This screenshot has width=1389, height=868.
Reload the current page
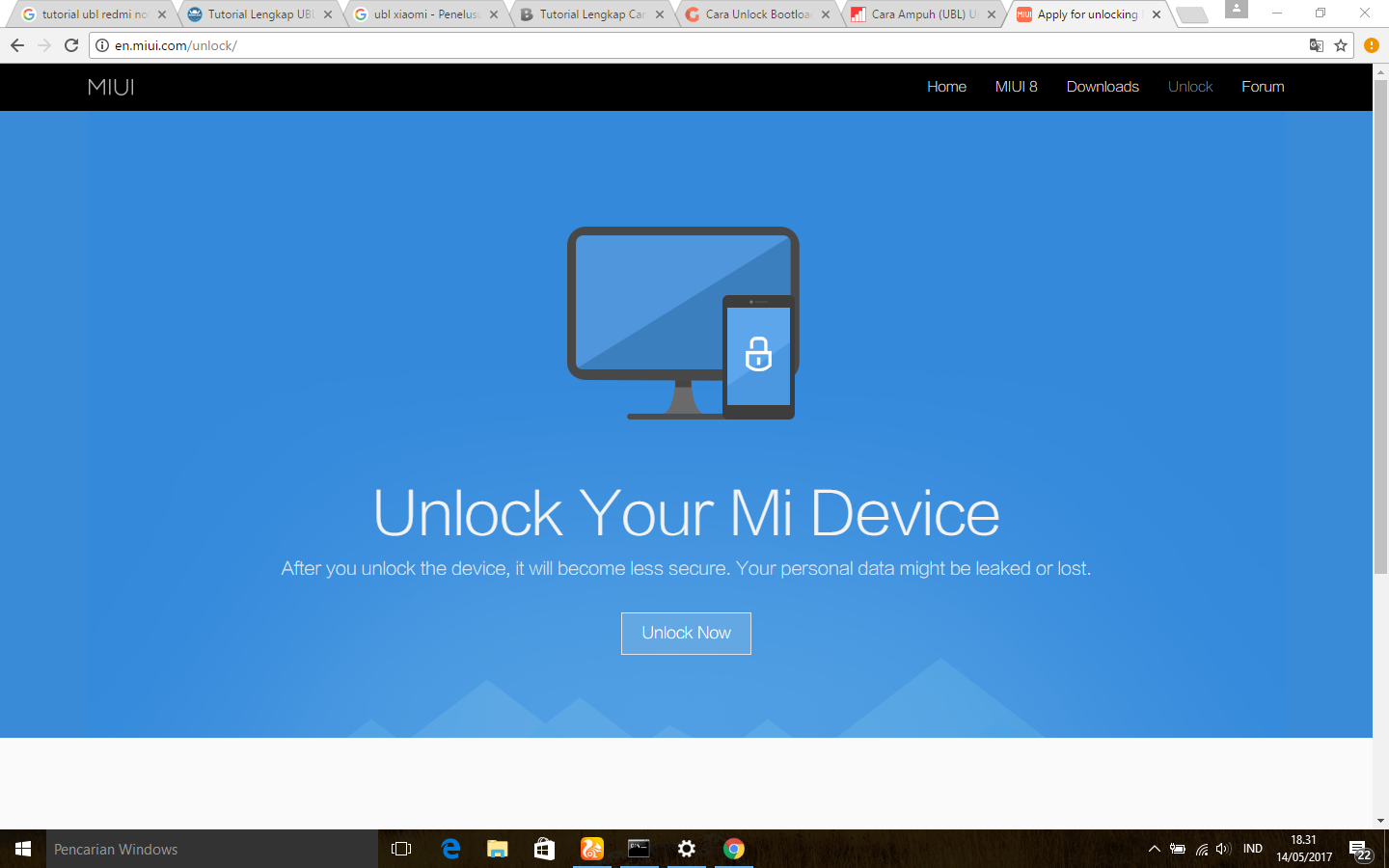coord(71,45)
